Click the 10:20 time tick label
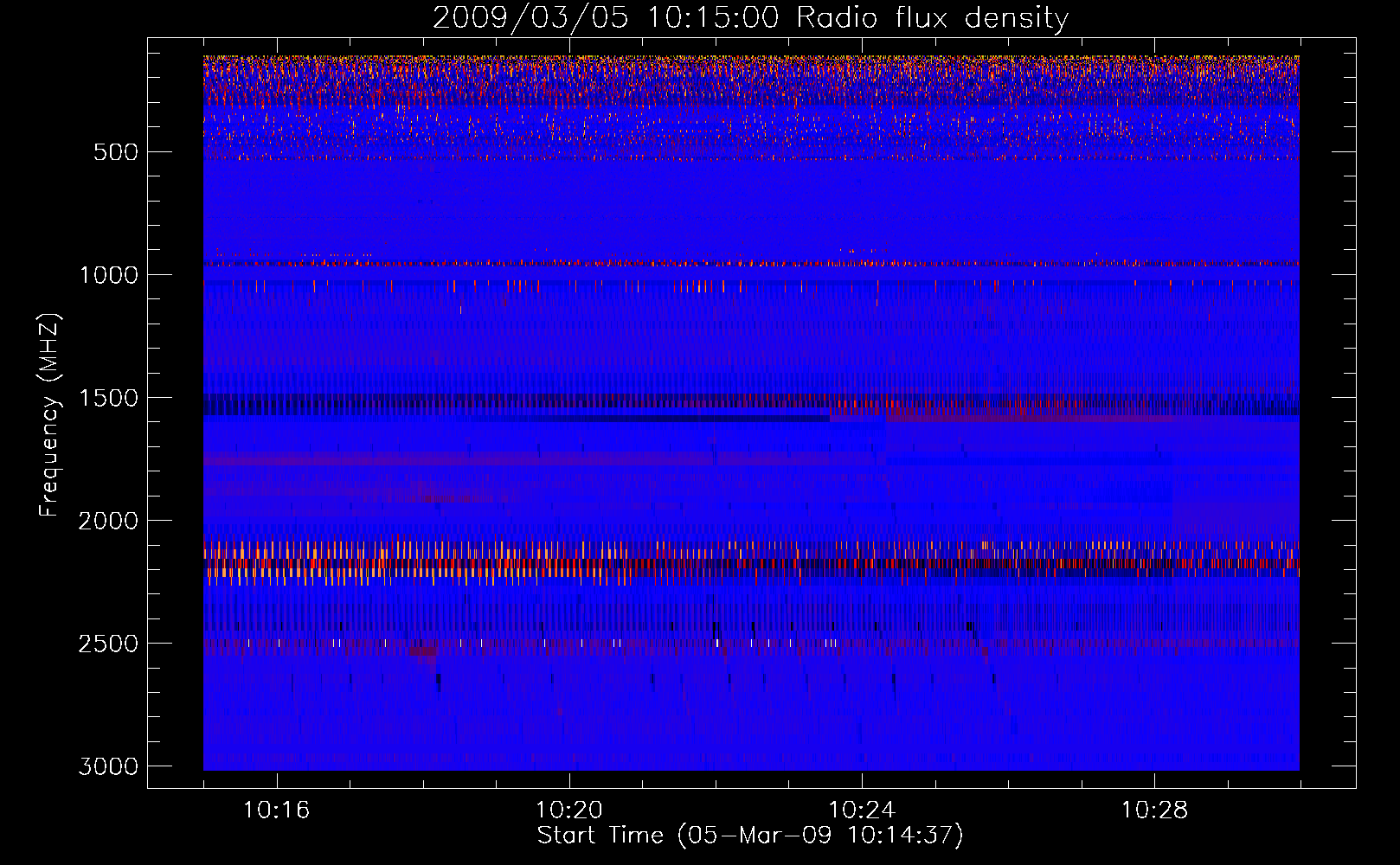The image size is (1400, 865). pyautogui.click(x=568, y=811)
